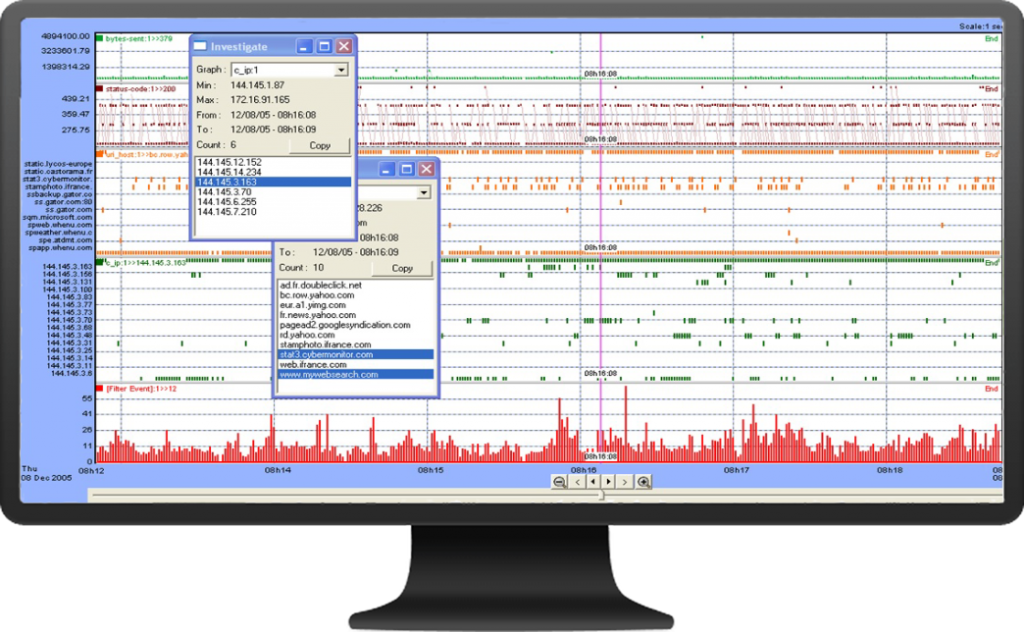The width and height of the screenshot is (1024, 632).
Task: Click the status-code:1>>200 graph label
Action: point(141,89)
